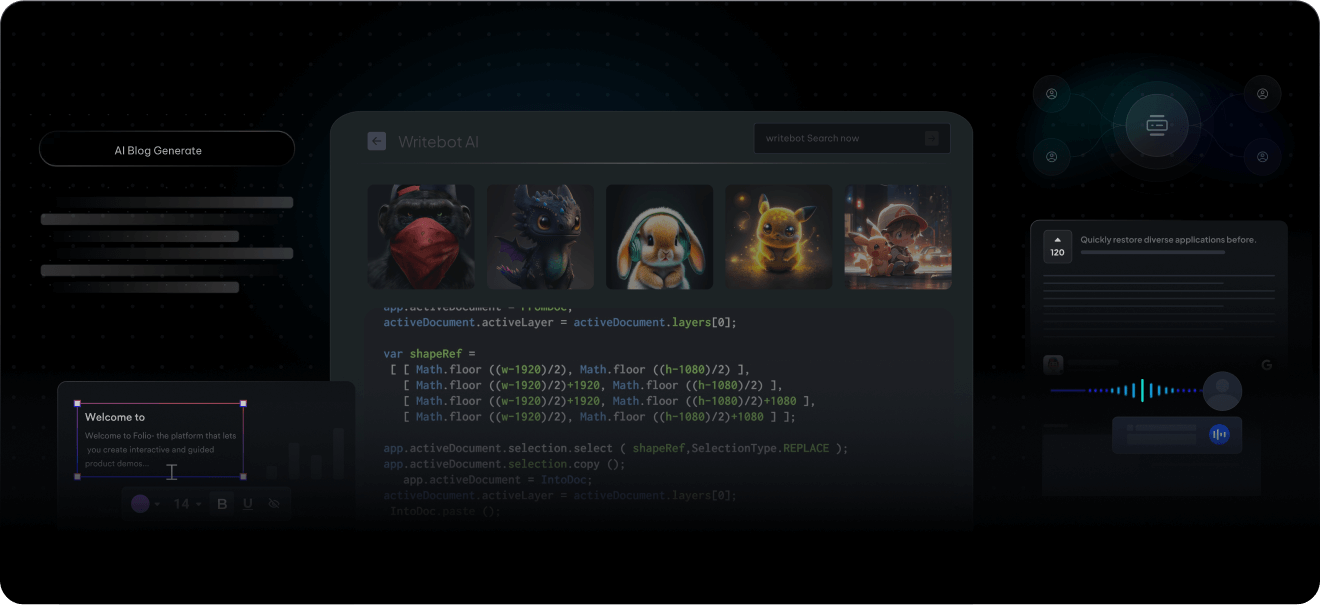Viewport: 1320px width, 605px height.
Task: Click the Google G icon
Action: (1267, 365)
